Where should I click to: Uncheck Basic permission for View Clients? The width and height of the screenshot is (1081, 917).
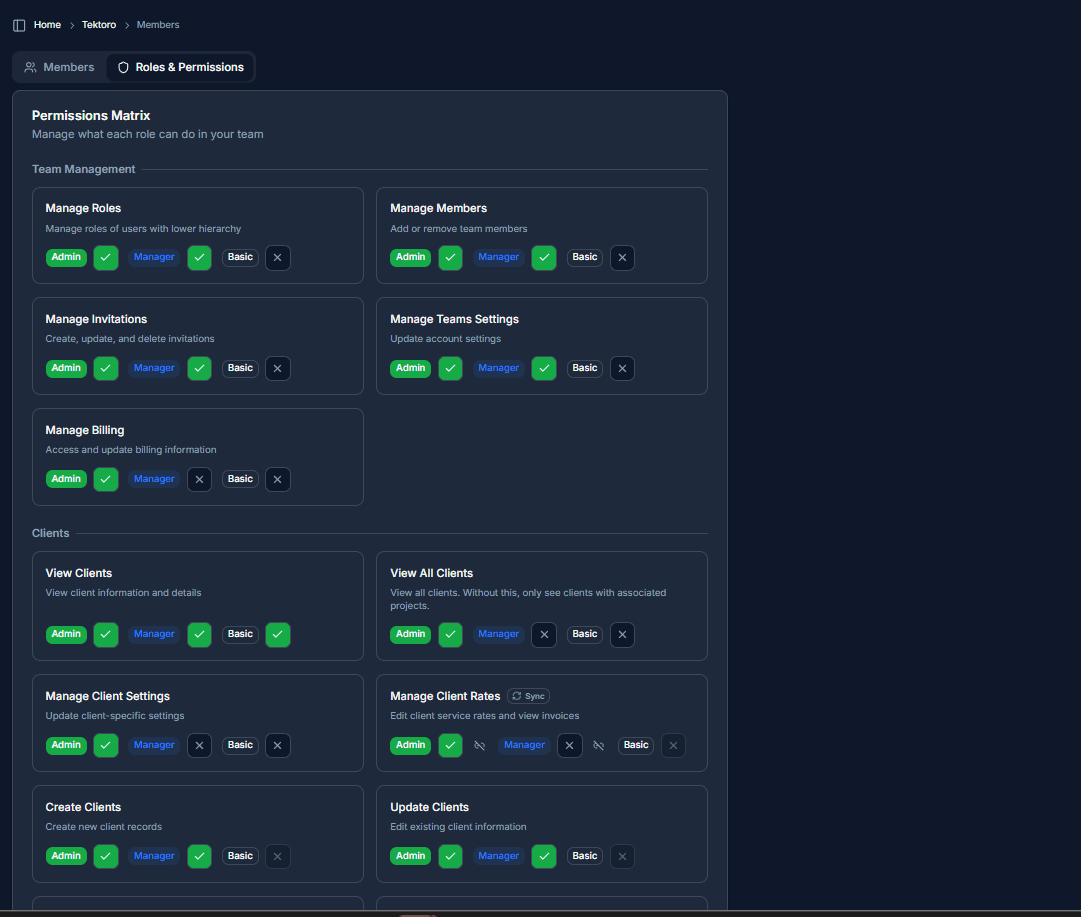(x=278, y=635)
